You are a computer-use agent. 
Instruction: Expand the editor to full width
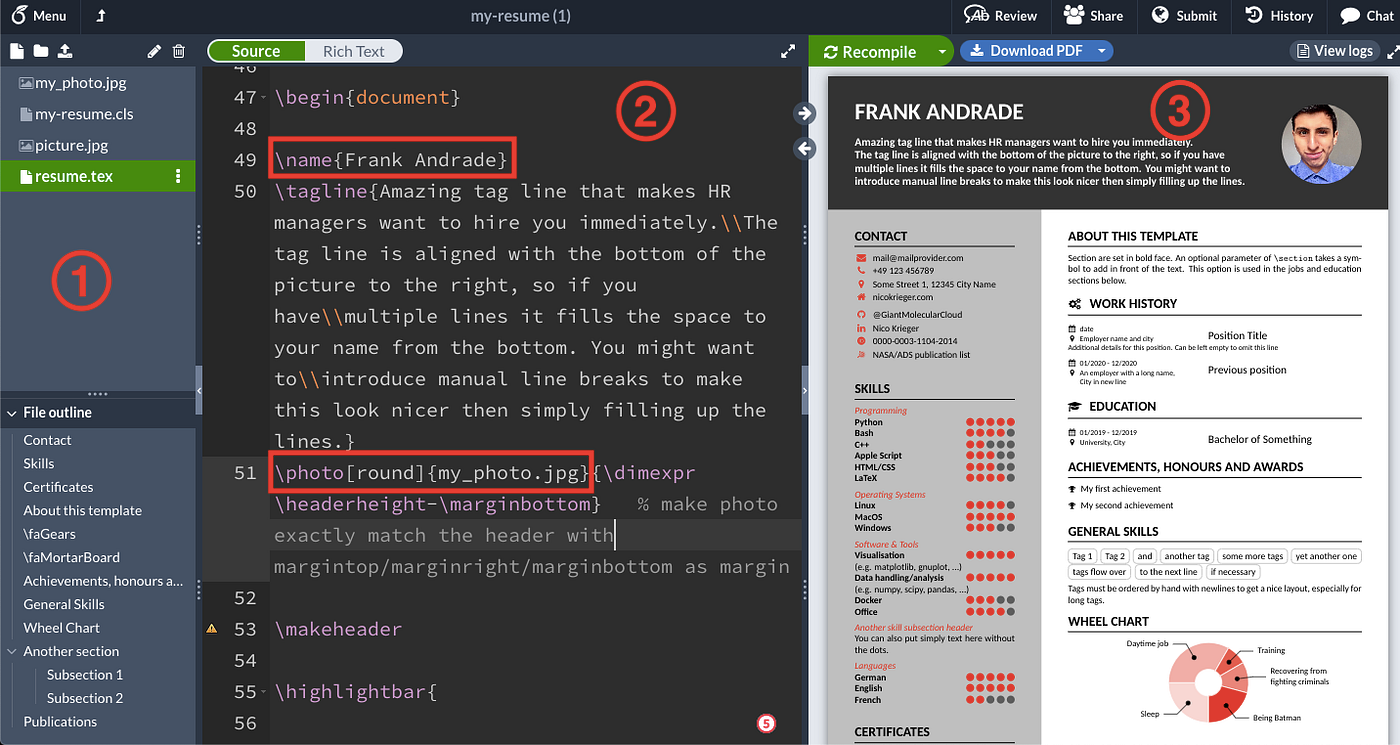pyautogui.click(x=788, y=51)
